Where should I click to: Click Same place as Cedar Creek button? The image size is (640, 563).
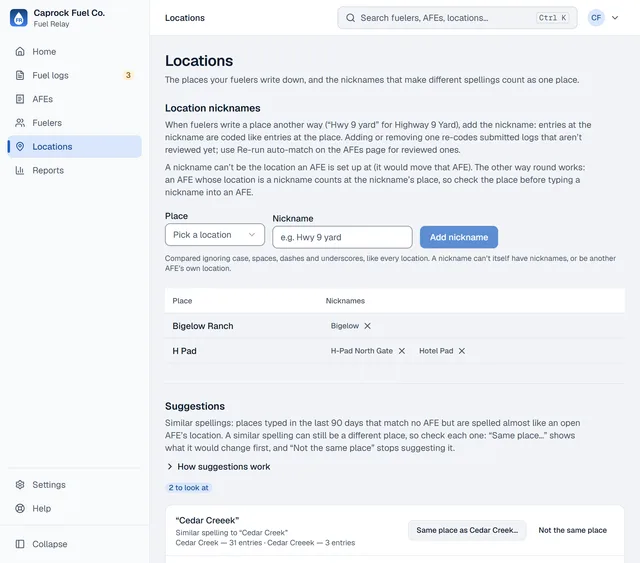tap(467, 530)
